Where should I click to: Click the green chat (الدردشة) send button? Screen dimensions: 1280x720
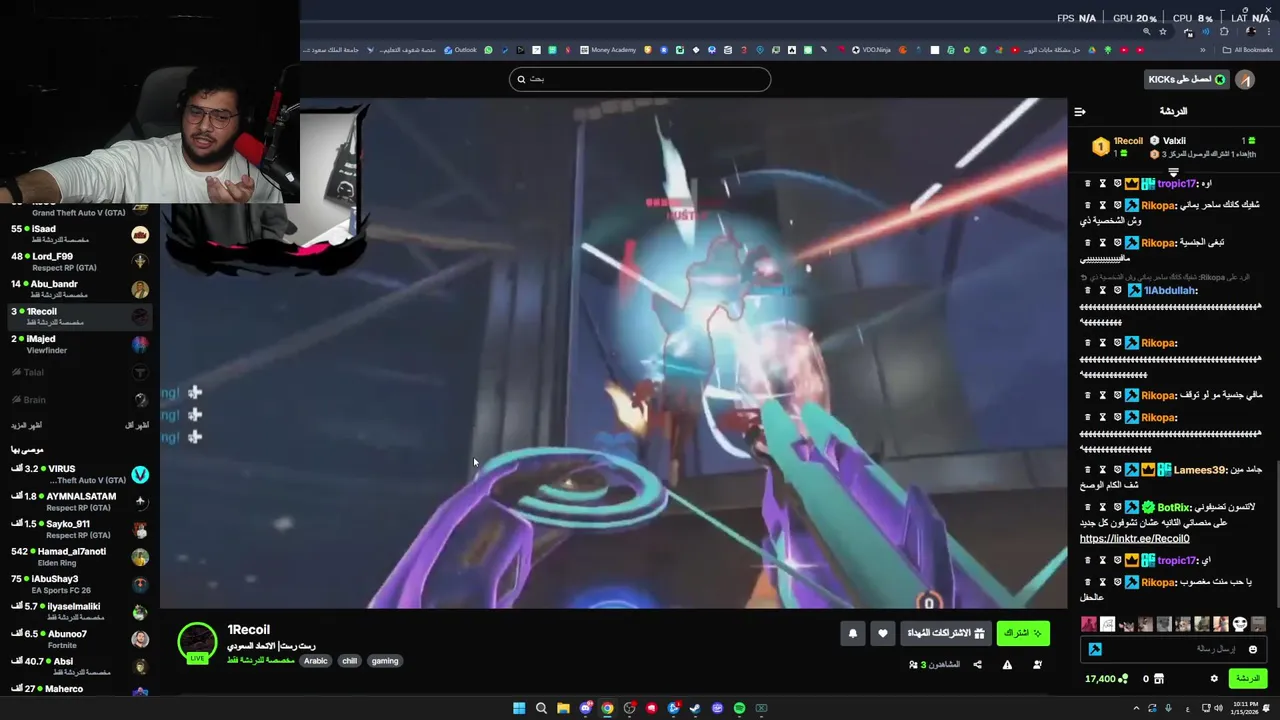click(1247, 679)
